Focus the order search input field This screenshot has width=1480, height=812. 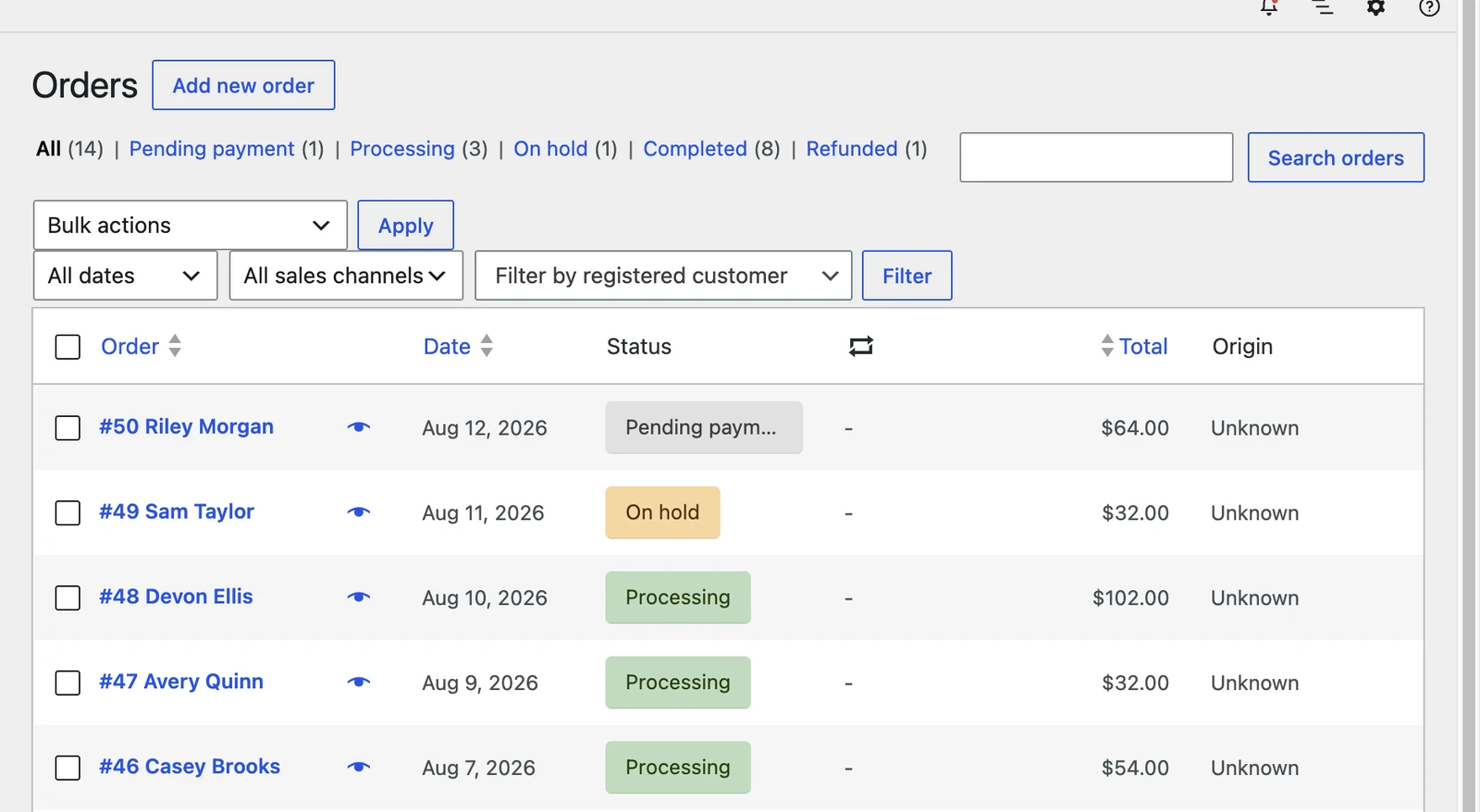1096,158
